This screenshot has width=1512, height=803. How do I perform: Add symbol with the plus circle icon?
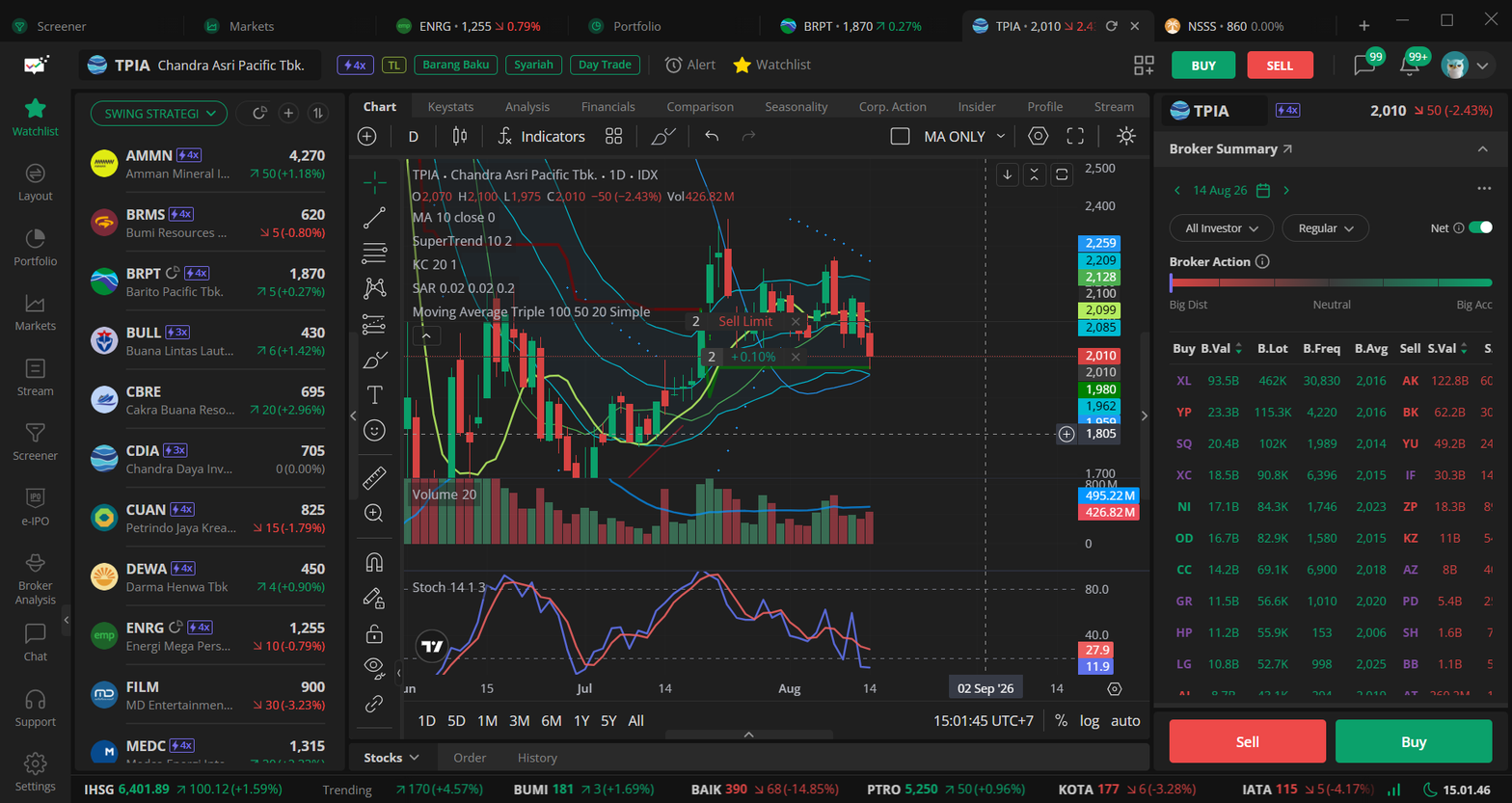(366, 137)
